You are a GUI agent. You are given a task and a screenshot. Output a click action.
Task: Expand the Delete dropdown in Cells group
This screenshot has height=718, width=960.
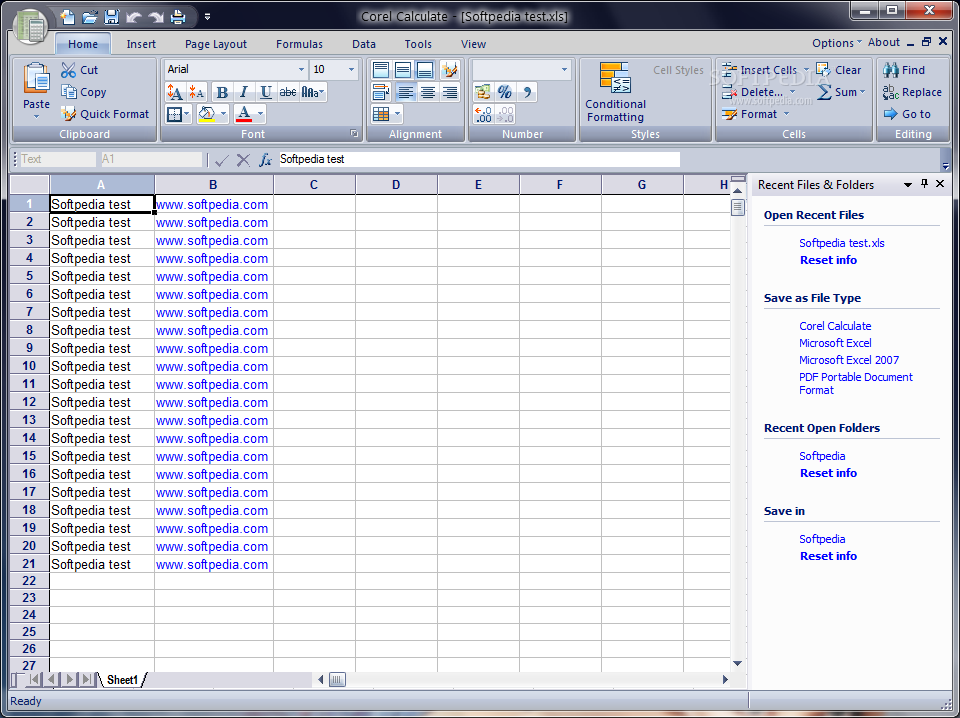[793, 92]
